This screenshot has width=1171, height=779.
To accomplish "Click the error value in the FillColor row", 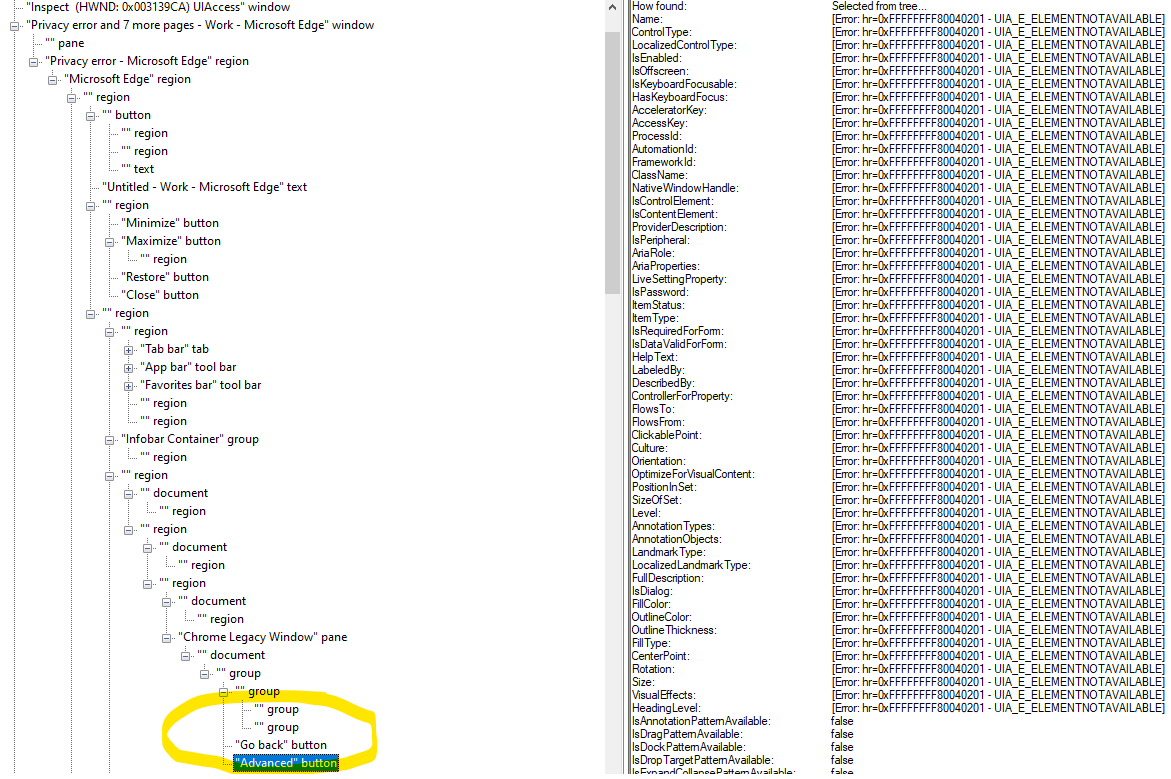I will click(x=998, y=604).
